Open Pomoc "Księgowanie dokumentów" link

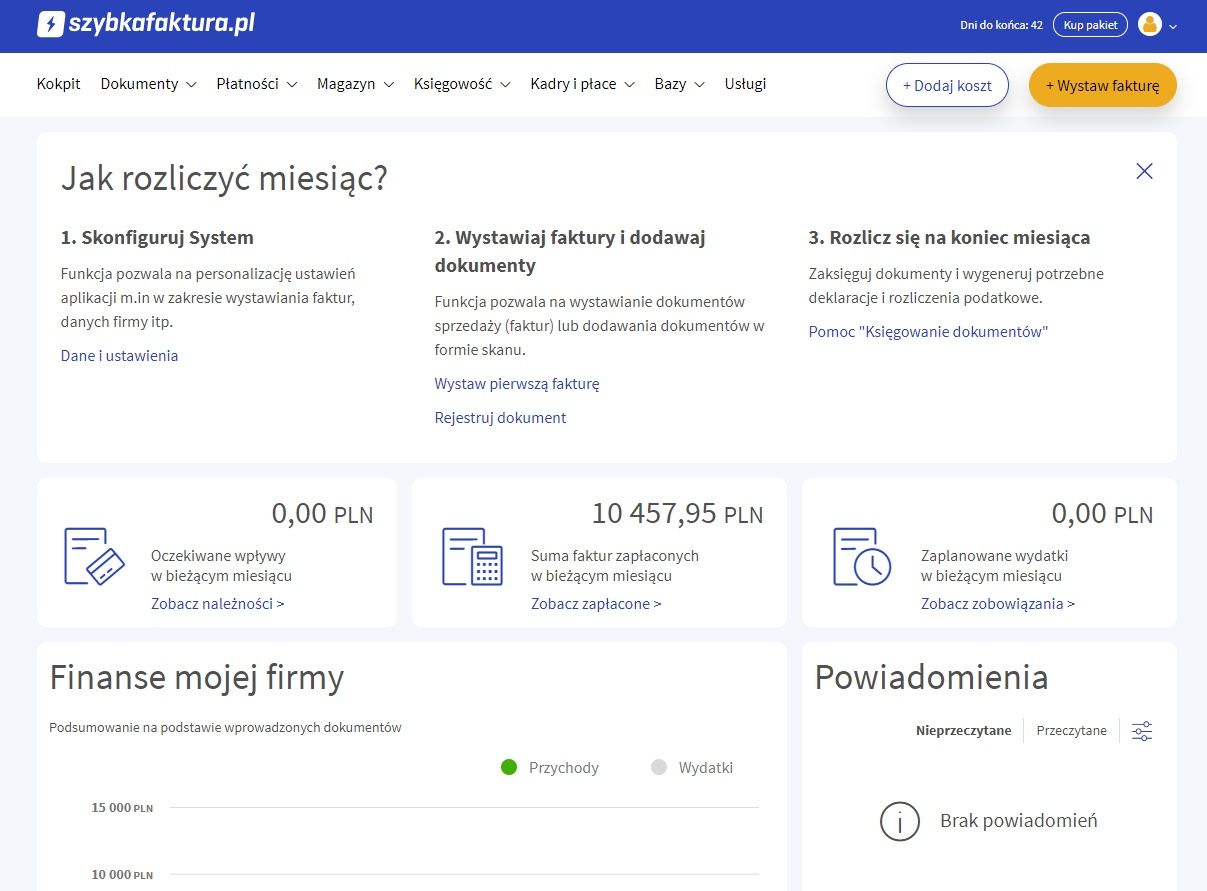928,332
